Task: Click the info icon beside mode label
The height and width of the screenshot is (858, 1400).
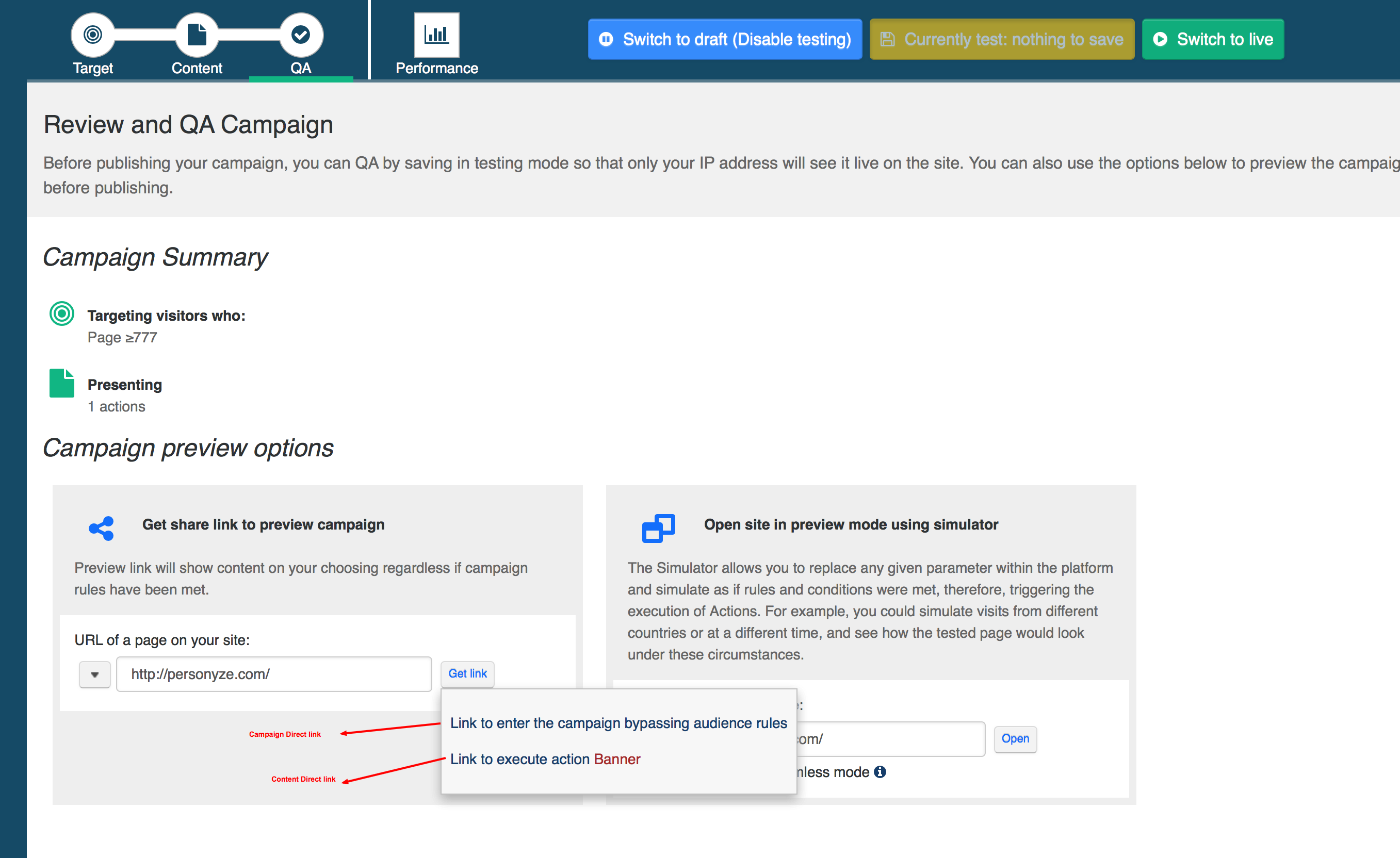Action: [880, 772]
